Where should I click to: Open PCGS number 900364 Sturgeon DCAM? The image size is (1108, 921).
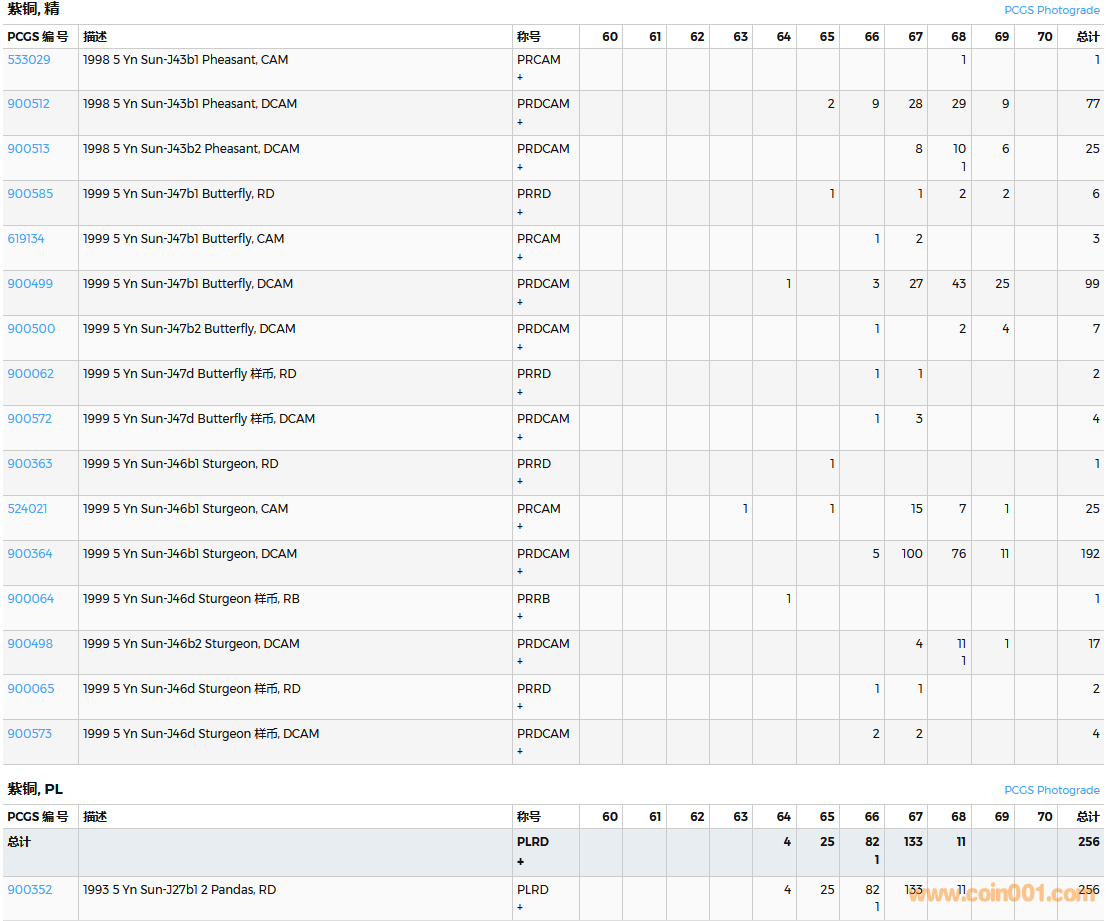coord(30,554)
